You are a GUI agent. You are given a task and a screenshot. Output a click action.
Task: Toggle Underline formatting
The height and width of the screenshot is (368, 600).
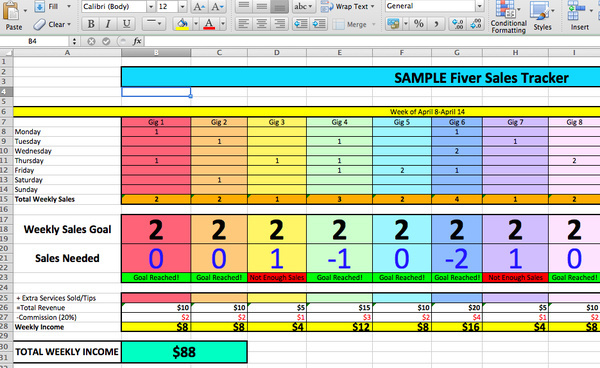tap(126, 24)
